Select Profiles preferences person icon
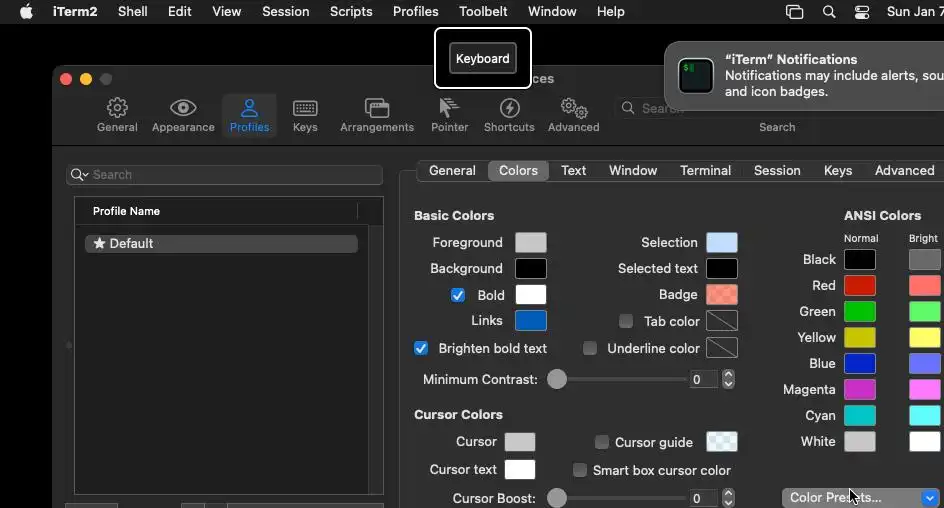This screenshot has width=944, height=508. pos(249,108)
